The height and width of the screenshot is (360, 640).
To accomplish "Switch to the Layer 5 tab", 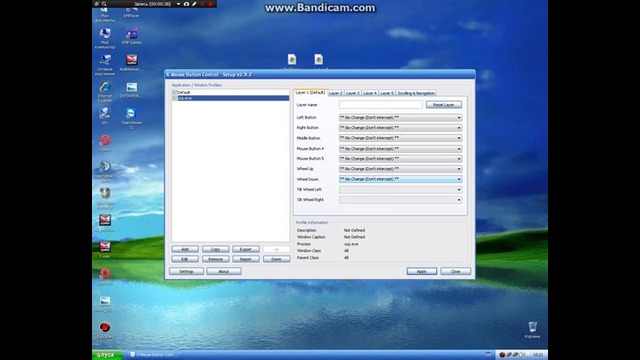I will pyautogui.click(x=387, y=93).
